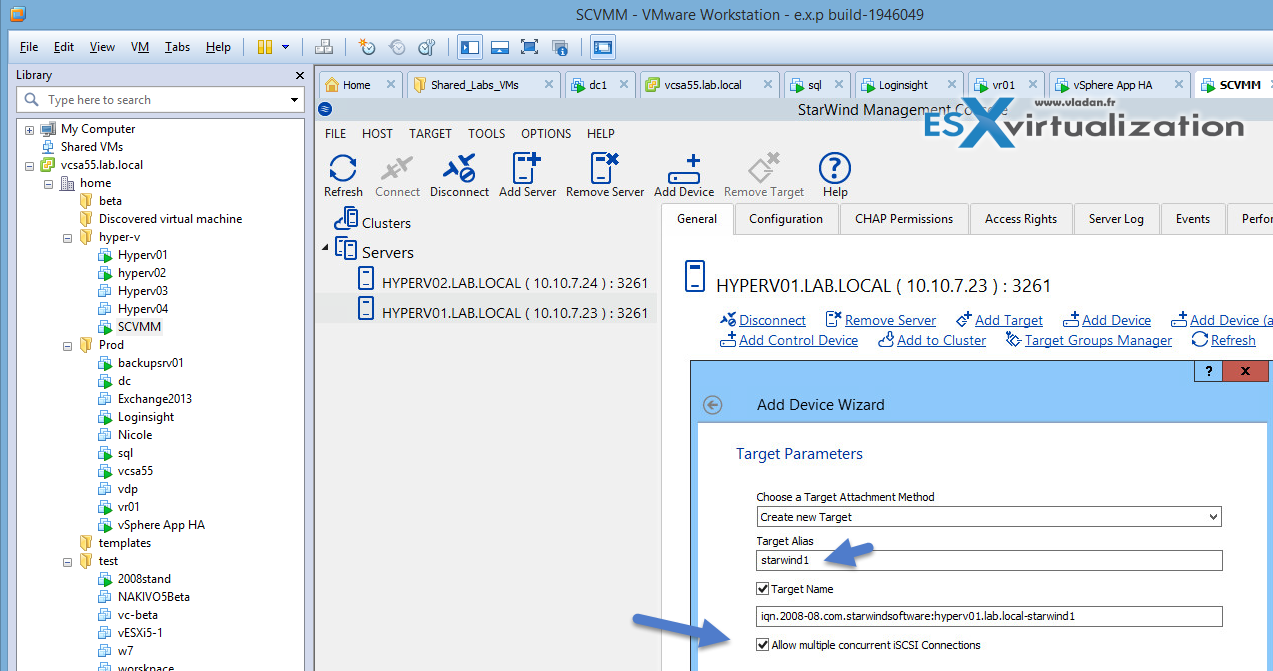The image size is (1273, 671).
Task: Switch to the Configuration tab
Action: click(x=786, y=219)
